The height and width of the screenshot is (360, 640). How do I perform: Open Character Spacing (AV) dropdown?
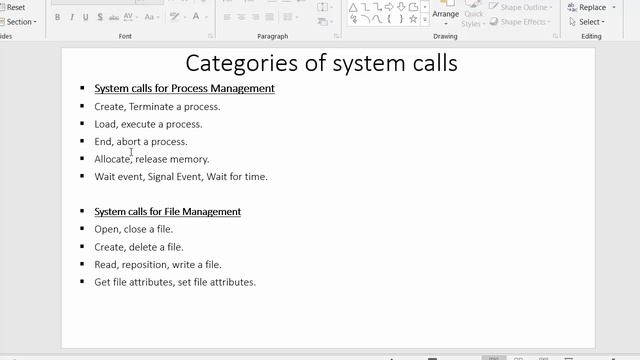(131, 17)
